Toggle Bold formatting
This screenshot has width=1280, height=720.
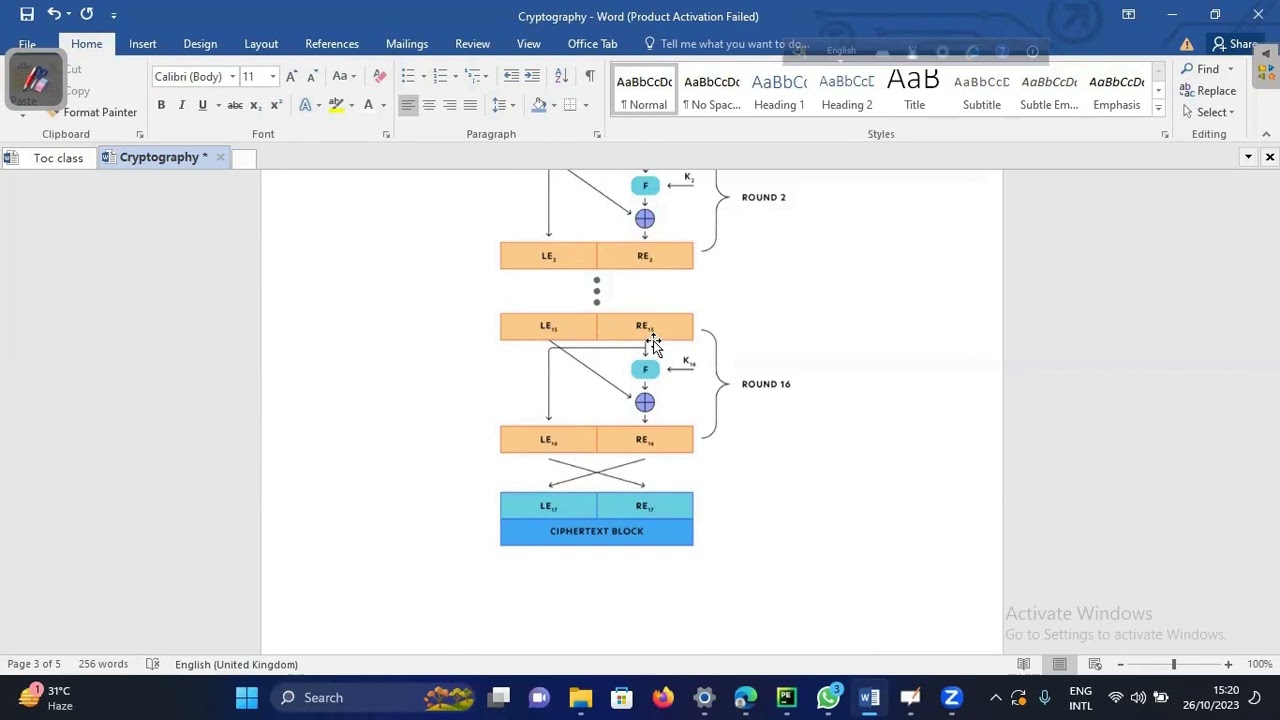[161, 105]
